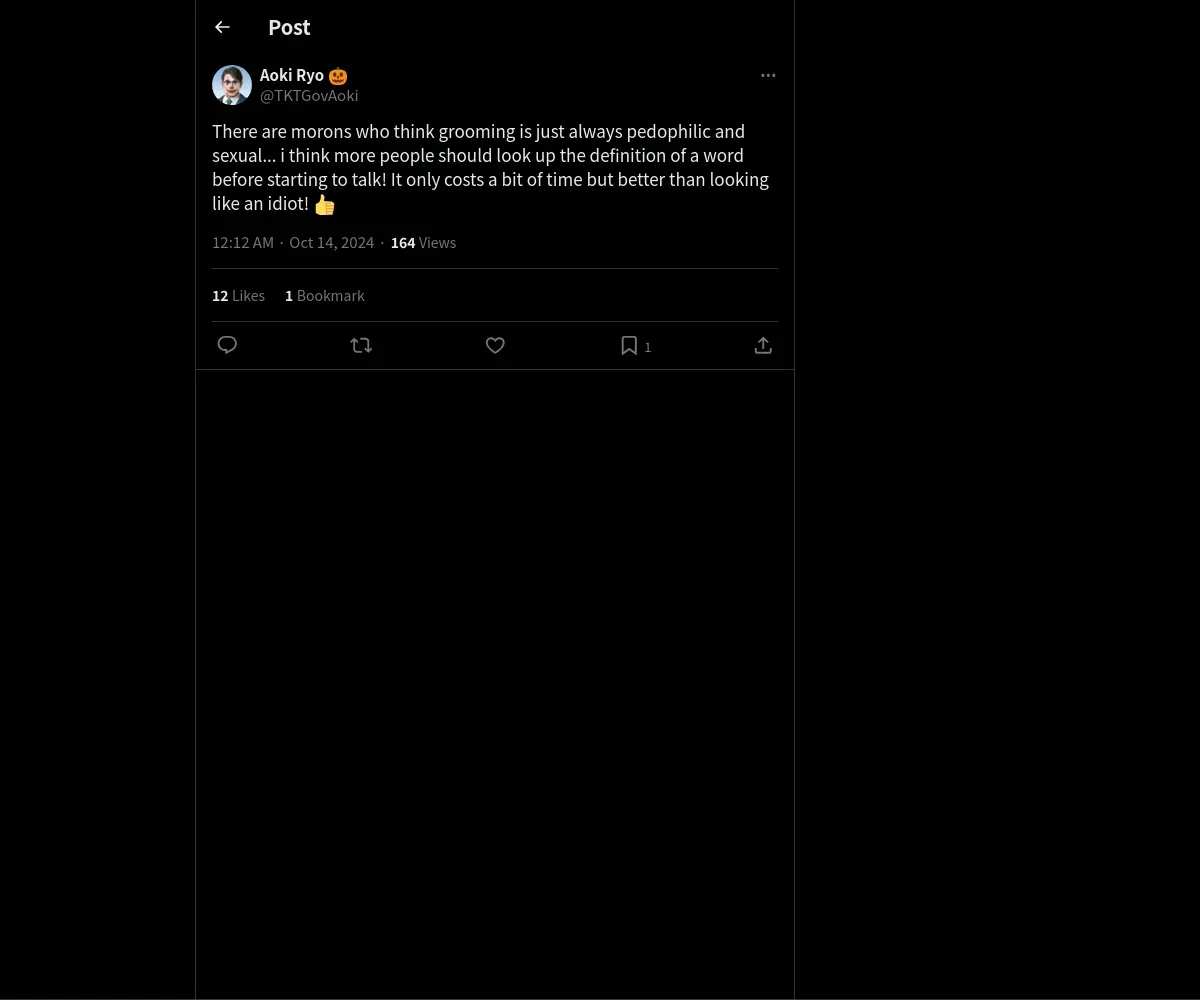Open the three-dot more options menu

(x=768, y=75)
